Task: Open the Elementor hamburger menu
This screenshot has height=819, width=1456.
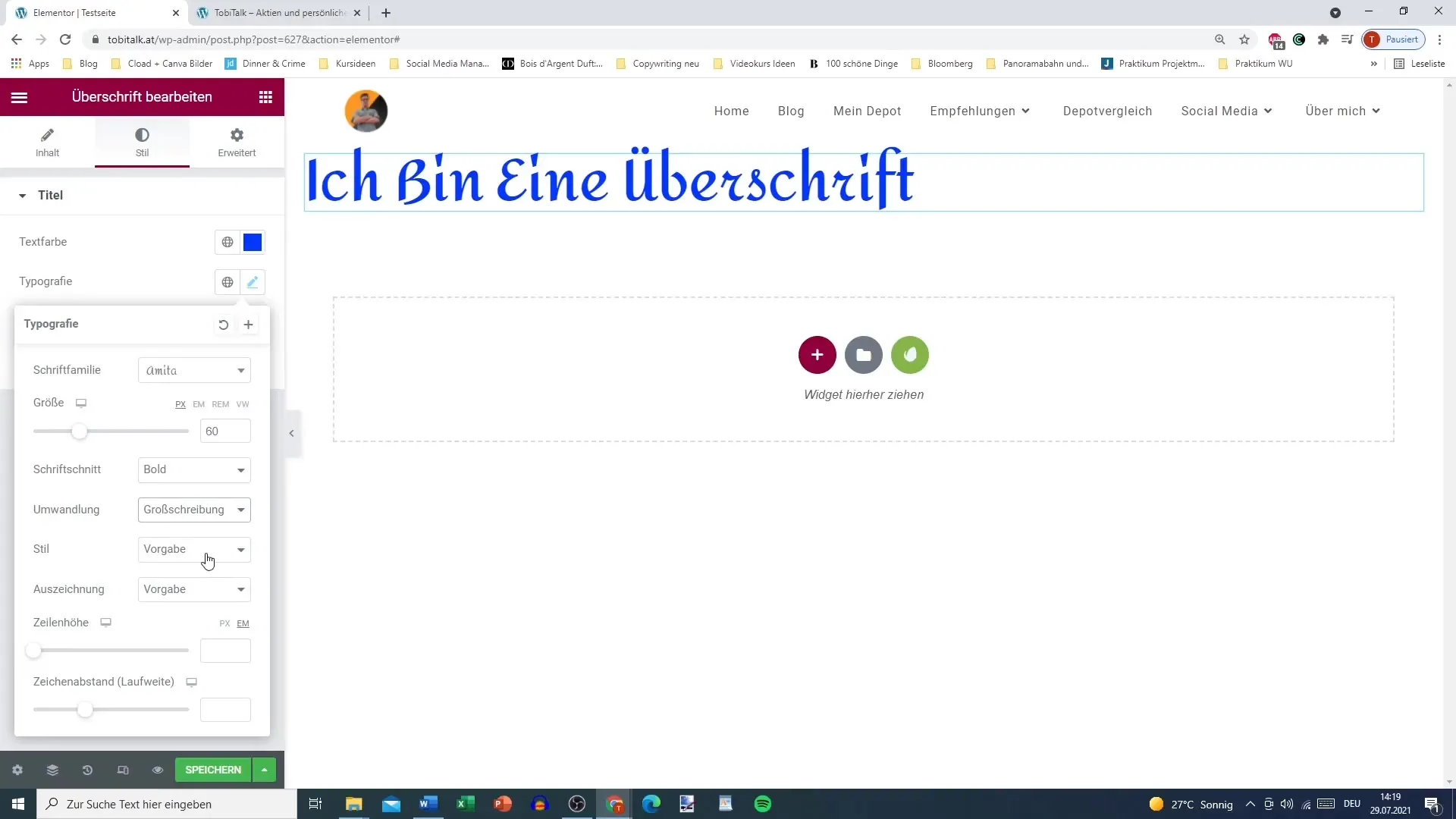Action: click(20, 97)
